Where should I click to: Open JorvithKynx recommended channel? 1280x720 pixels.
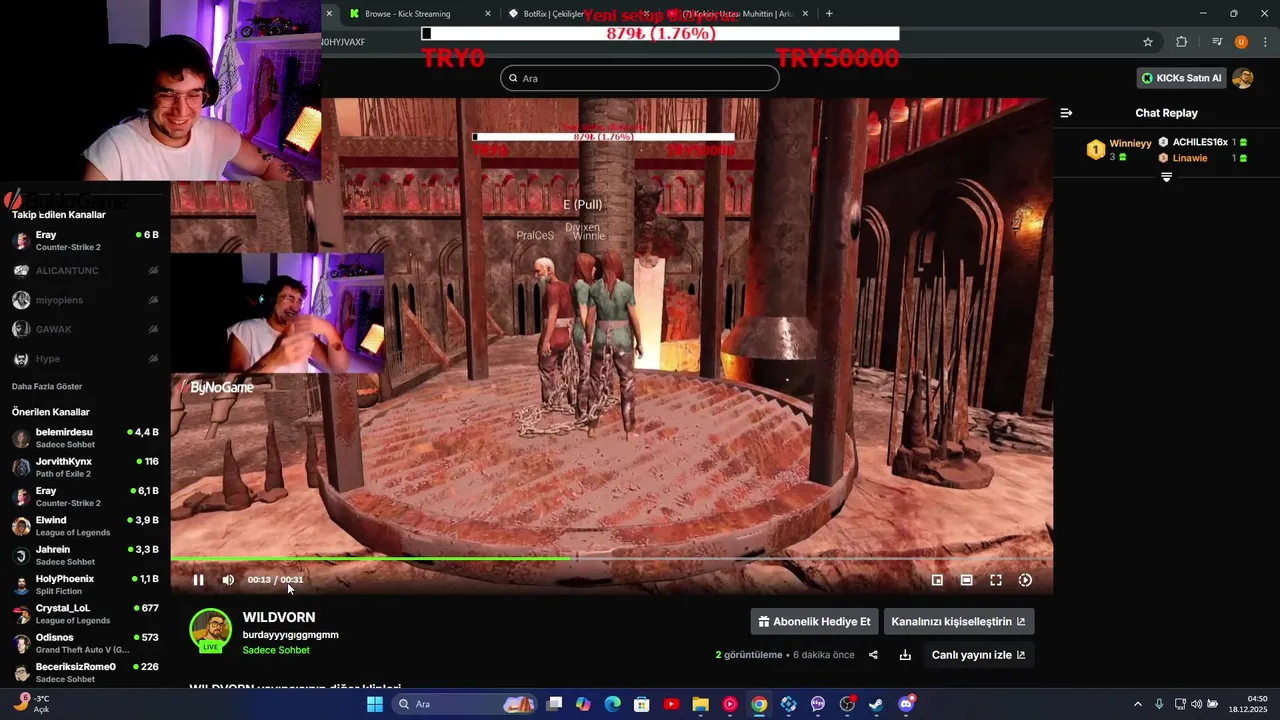(x=85, y=467)
